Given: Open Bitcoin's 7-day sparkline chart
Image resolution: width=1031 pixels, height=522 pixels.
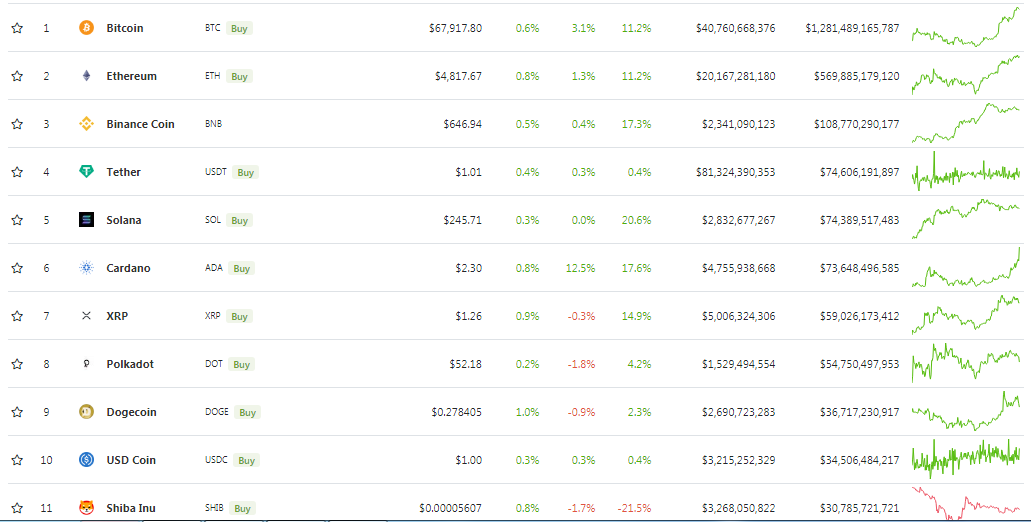Looking at the screenshot, I should (965, 28).
